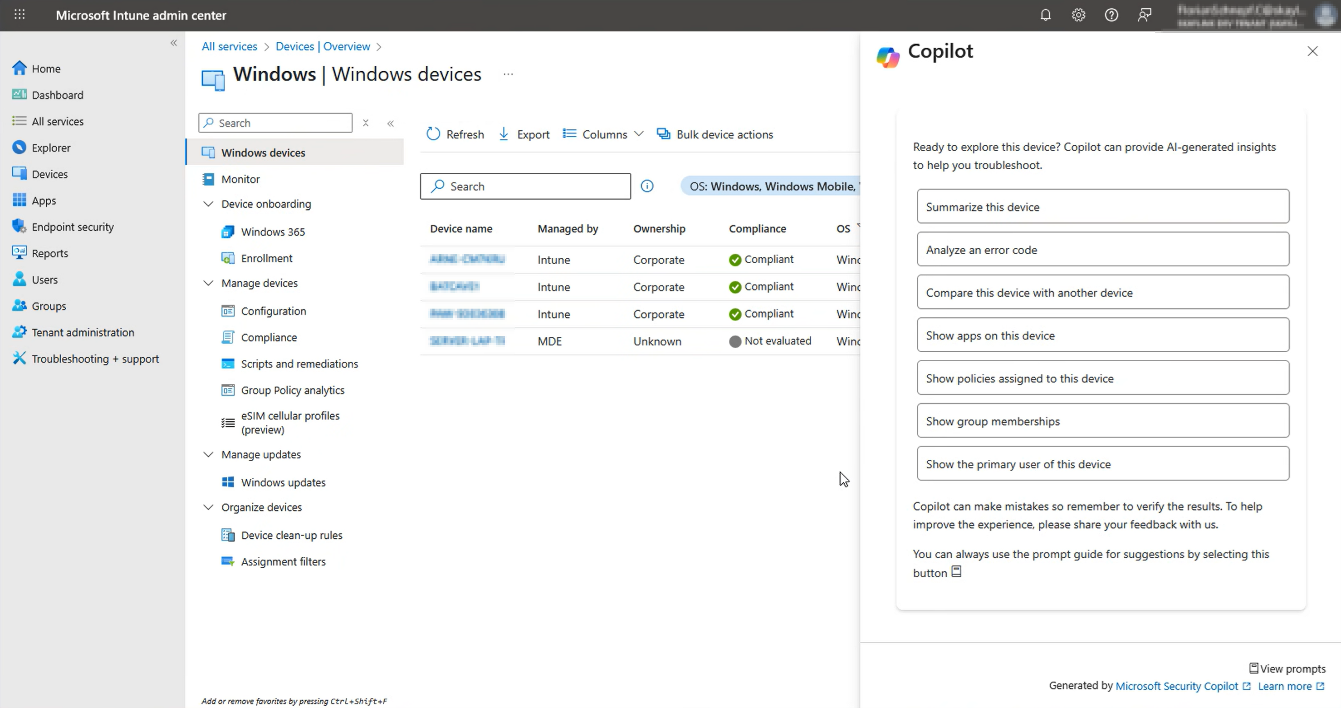Image resolution: width=1341 pixels, height=708 pixels.
Task: Click Show group memberships prompt
Action: pos(1103,421)
